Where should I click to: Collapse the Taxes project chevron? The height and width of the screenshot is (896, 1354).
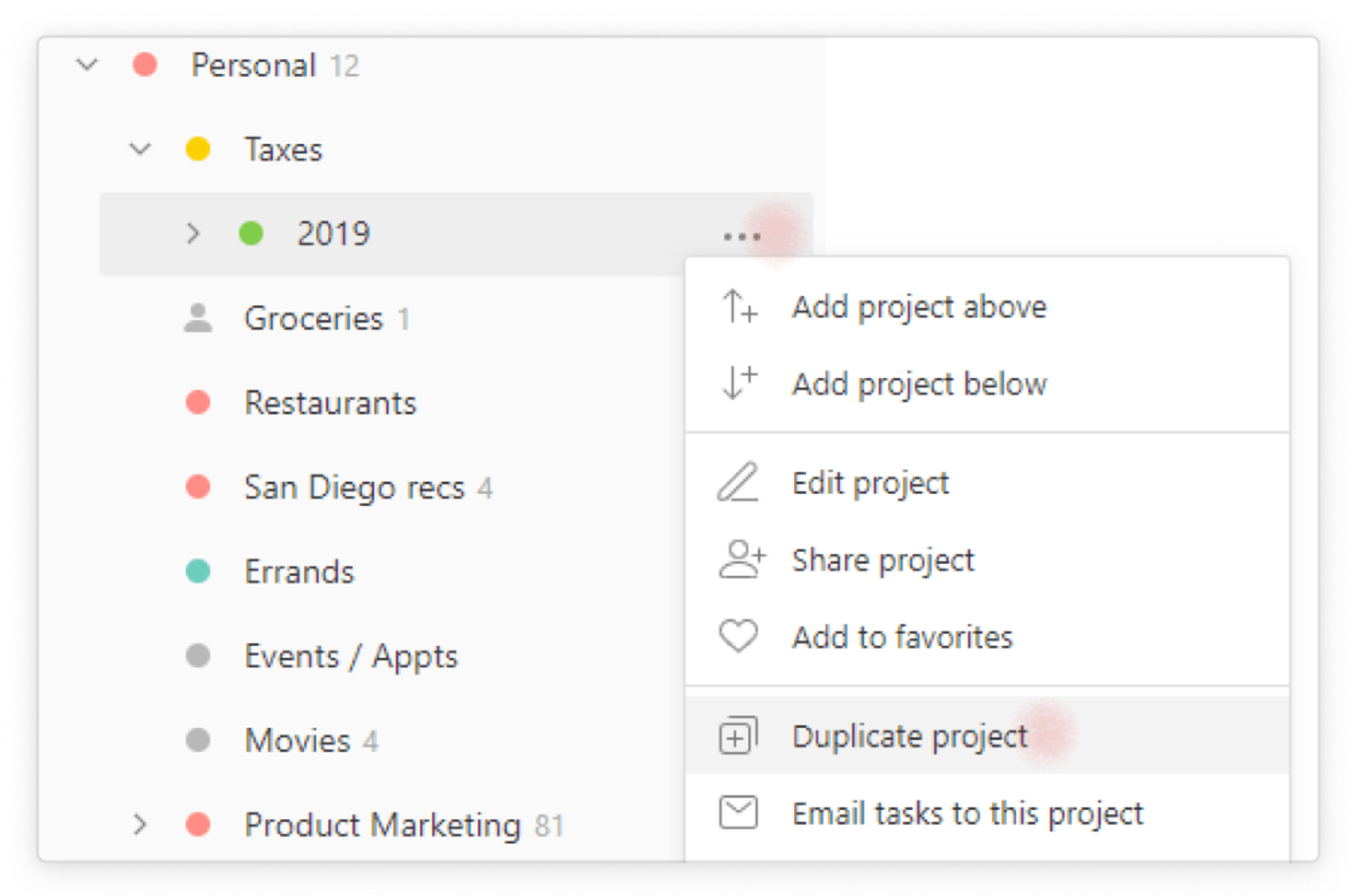pyautogui.click(x=140, y=149)
